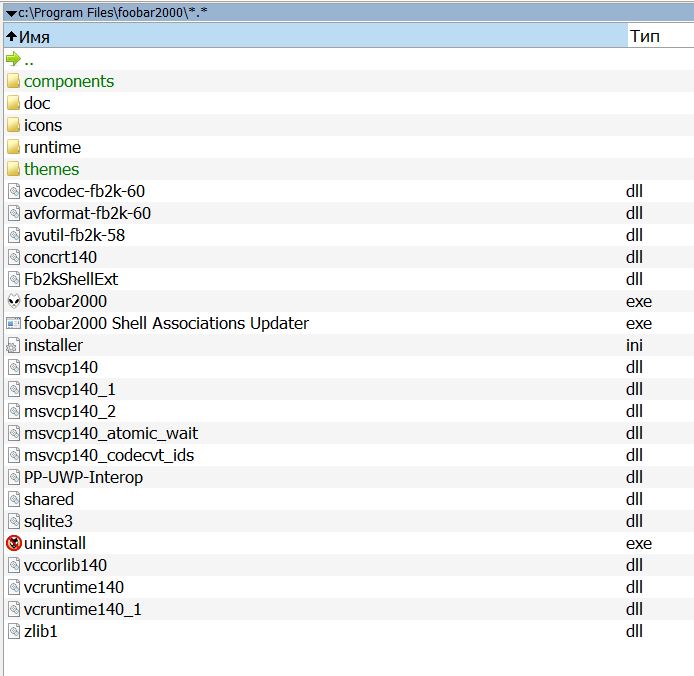Expand the path dropdown arrow in title bar
694x676 pixels.
tap(10, 12)
